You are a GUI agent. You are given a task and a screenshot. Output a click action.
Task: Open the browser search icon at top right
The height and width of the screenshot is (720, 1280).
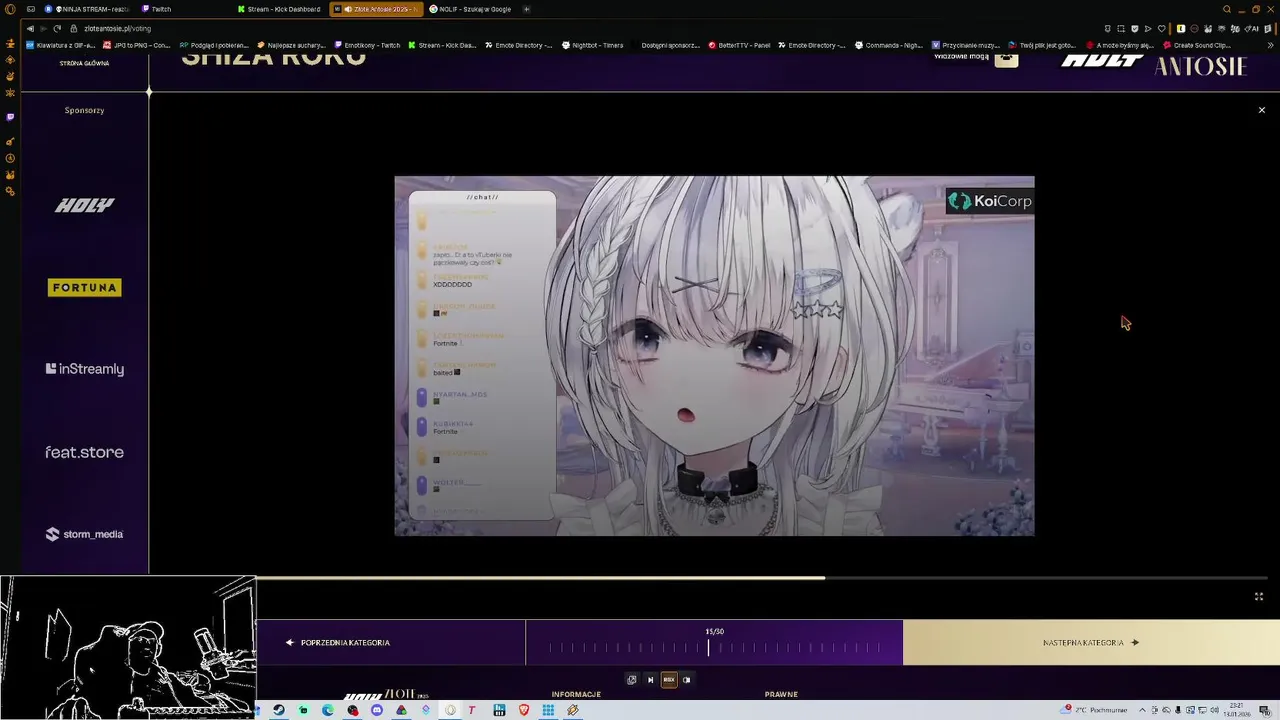[1227, 9]
